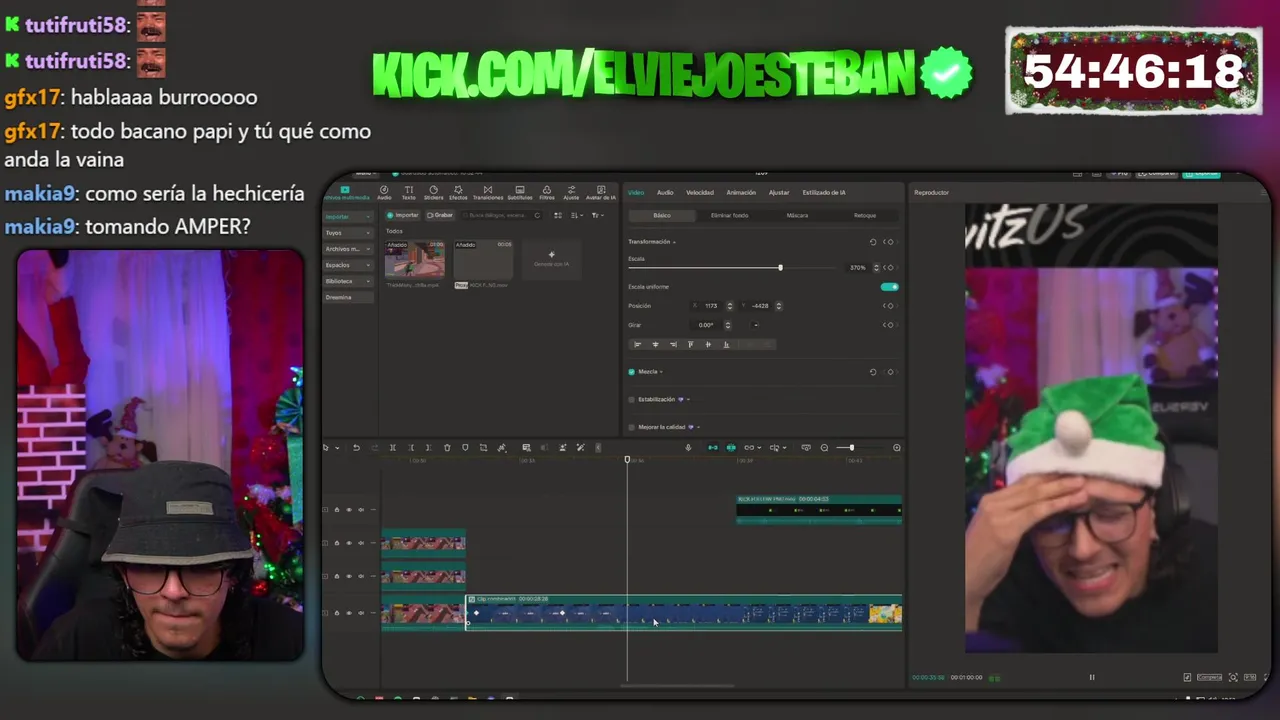Screen dimensions: 1280x720
Task: Switch the media list to grid view
Action: point(558,215)
